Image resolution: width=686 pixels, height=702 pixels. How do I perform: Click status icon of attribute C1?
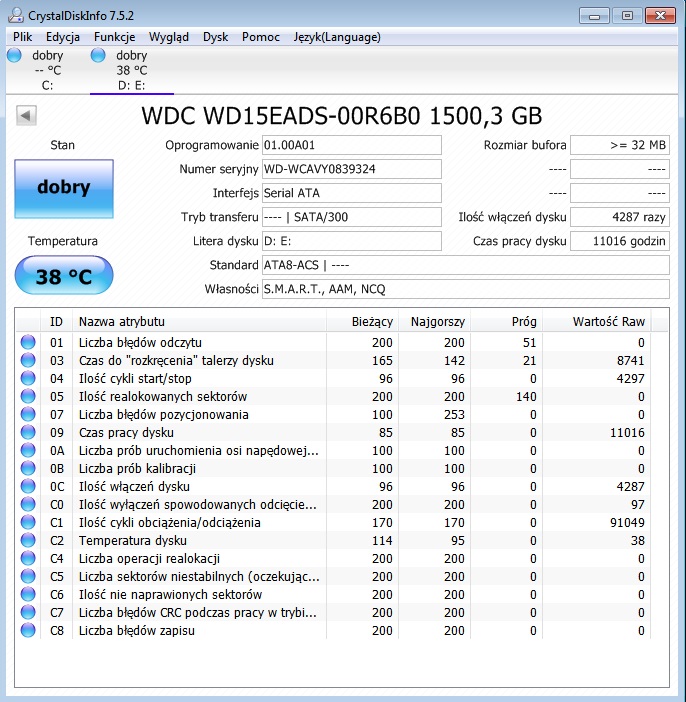28,522
